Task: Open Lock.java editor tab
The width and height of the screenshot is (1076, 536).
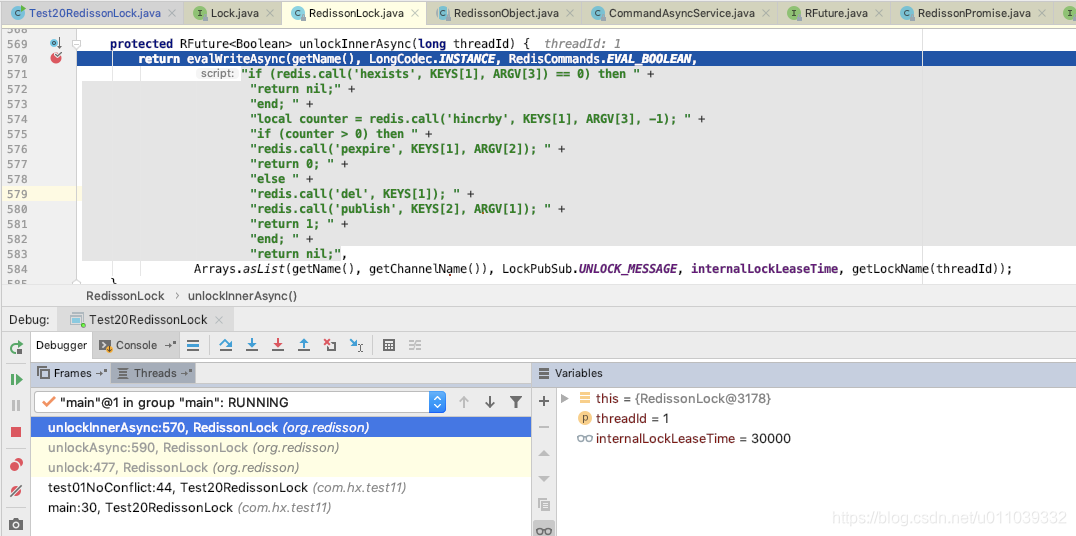Action: pyautogui.click(x=232, y=13)
